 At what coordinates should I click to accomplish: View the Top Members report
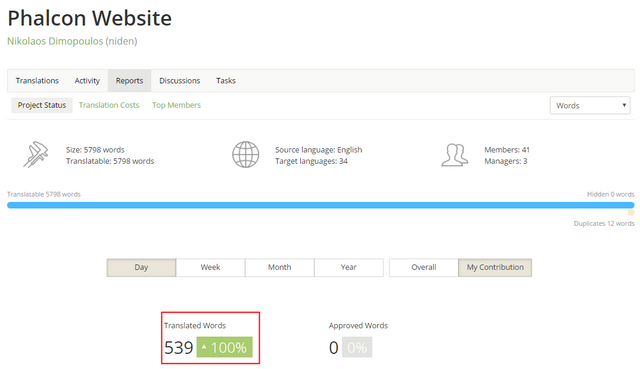(176, 105)
